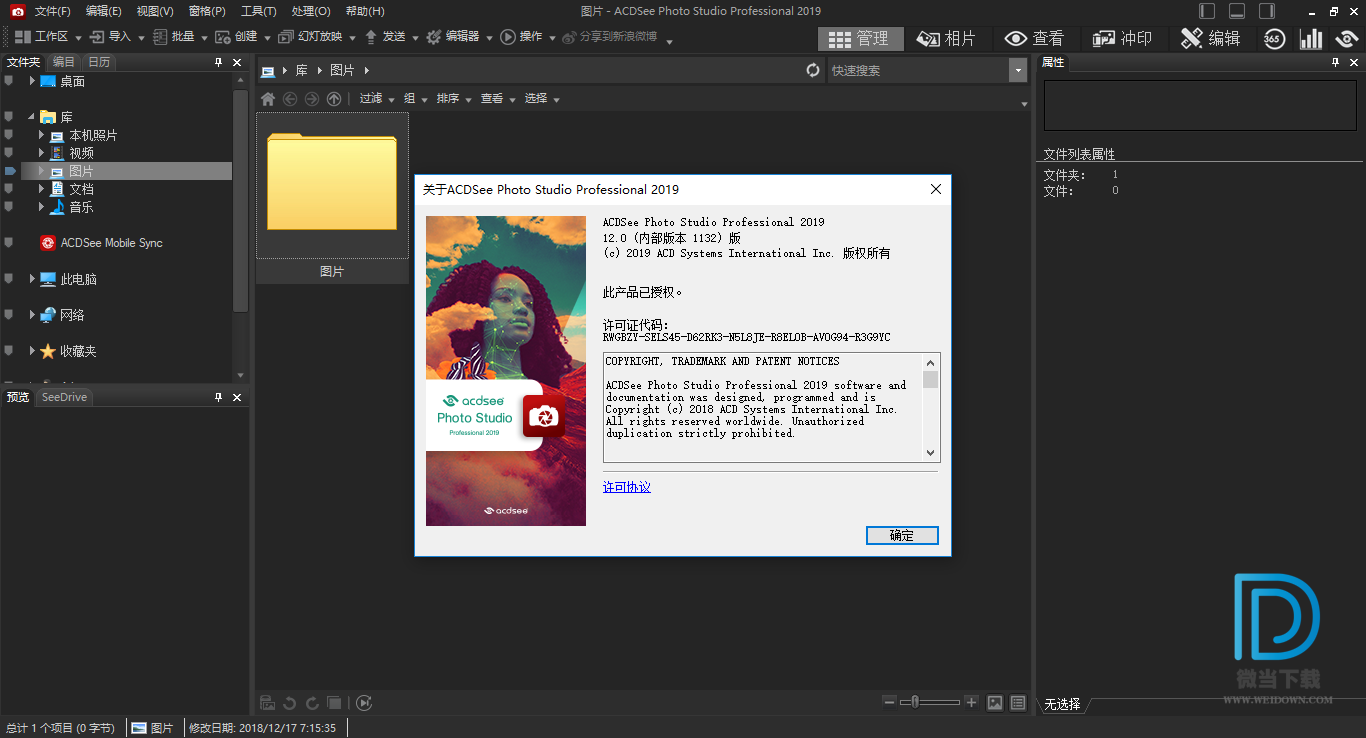Go up one folder with the up-arrow icon
Viewport: 1366px width, 738px height.
[334, 98]
